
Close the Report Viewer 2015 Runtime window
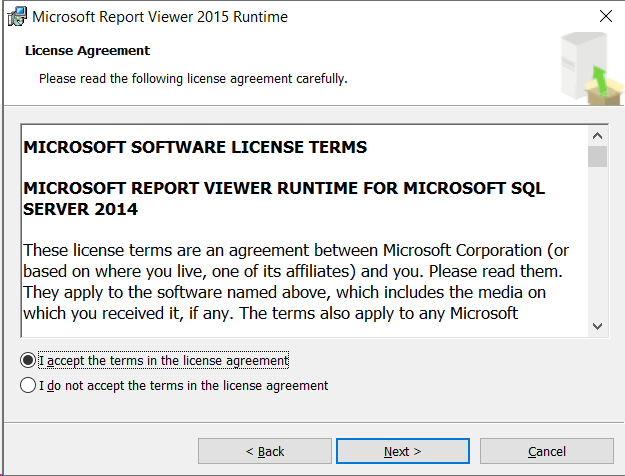click(606, 16)
